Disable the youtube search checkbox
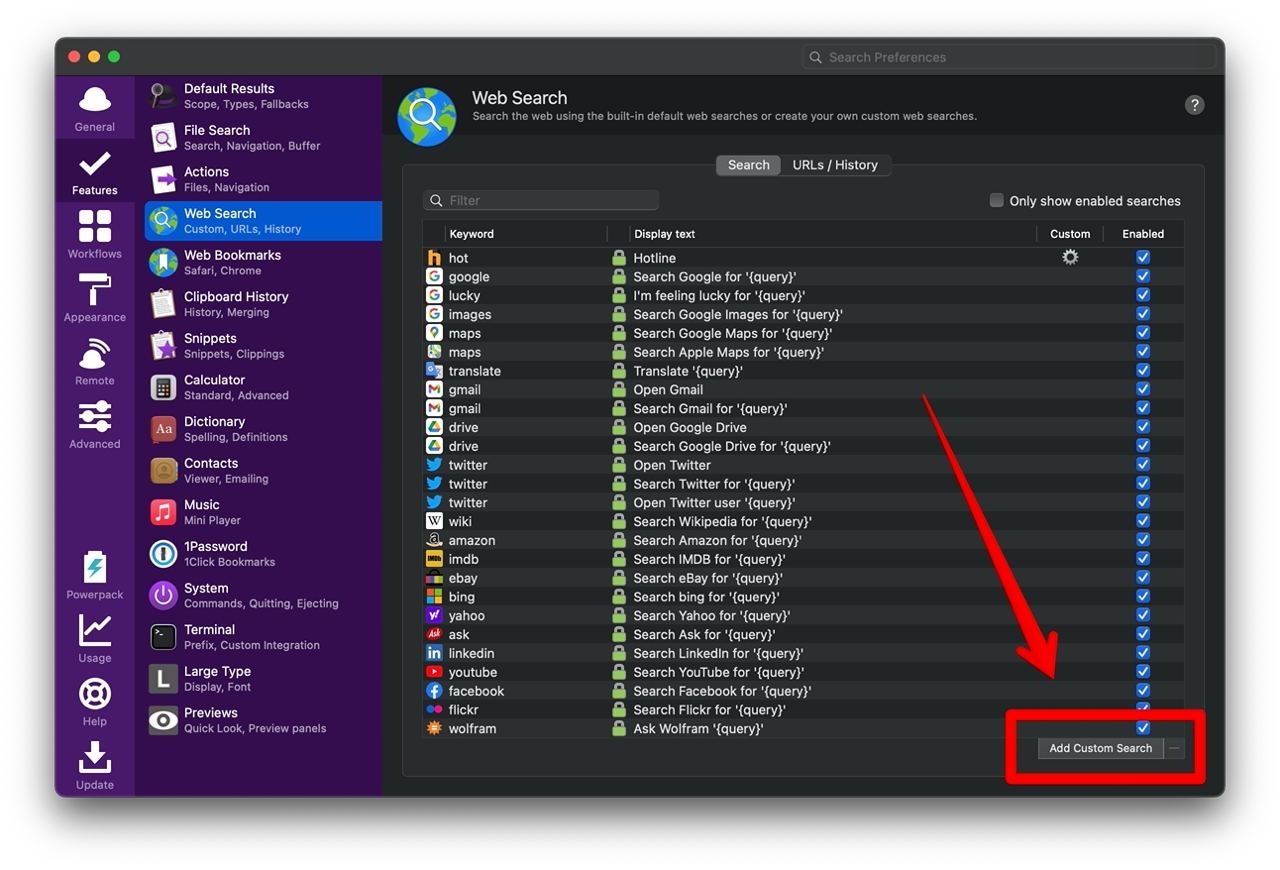Screen dimensions: 1280x870 [1143, 672]
